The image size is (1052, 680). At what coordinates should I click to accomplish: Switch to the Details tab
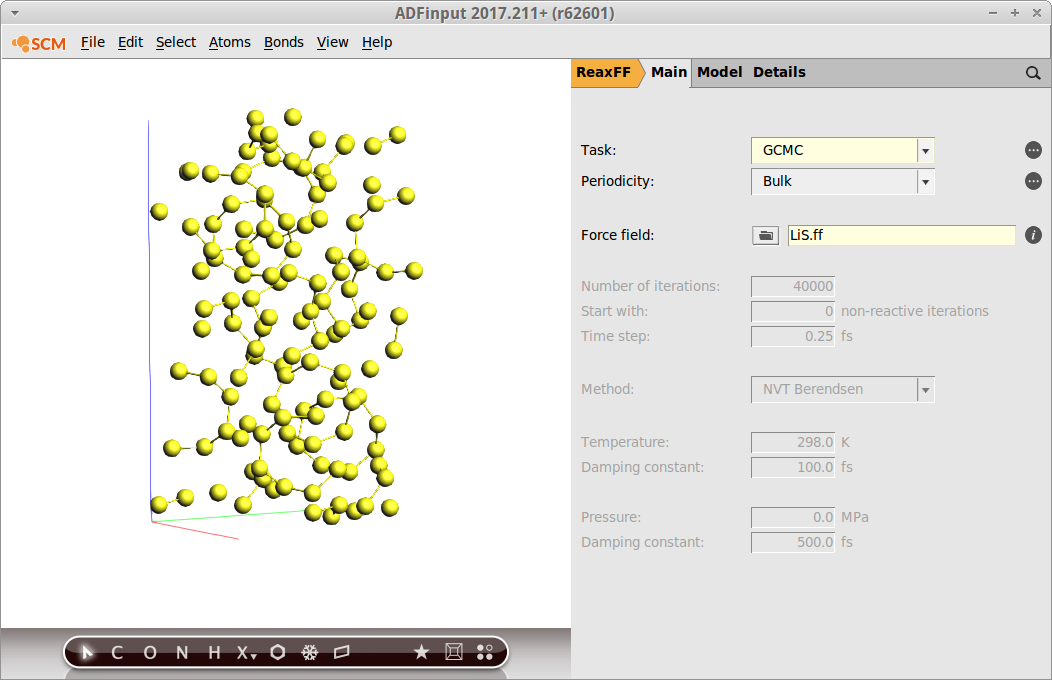tap(779, 72)
